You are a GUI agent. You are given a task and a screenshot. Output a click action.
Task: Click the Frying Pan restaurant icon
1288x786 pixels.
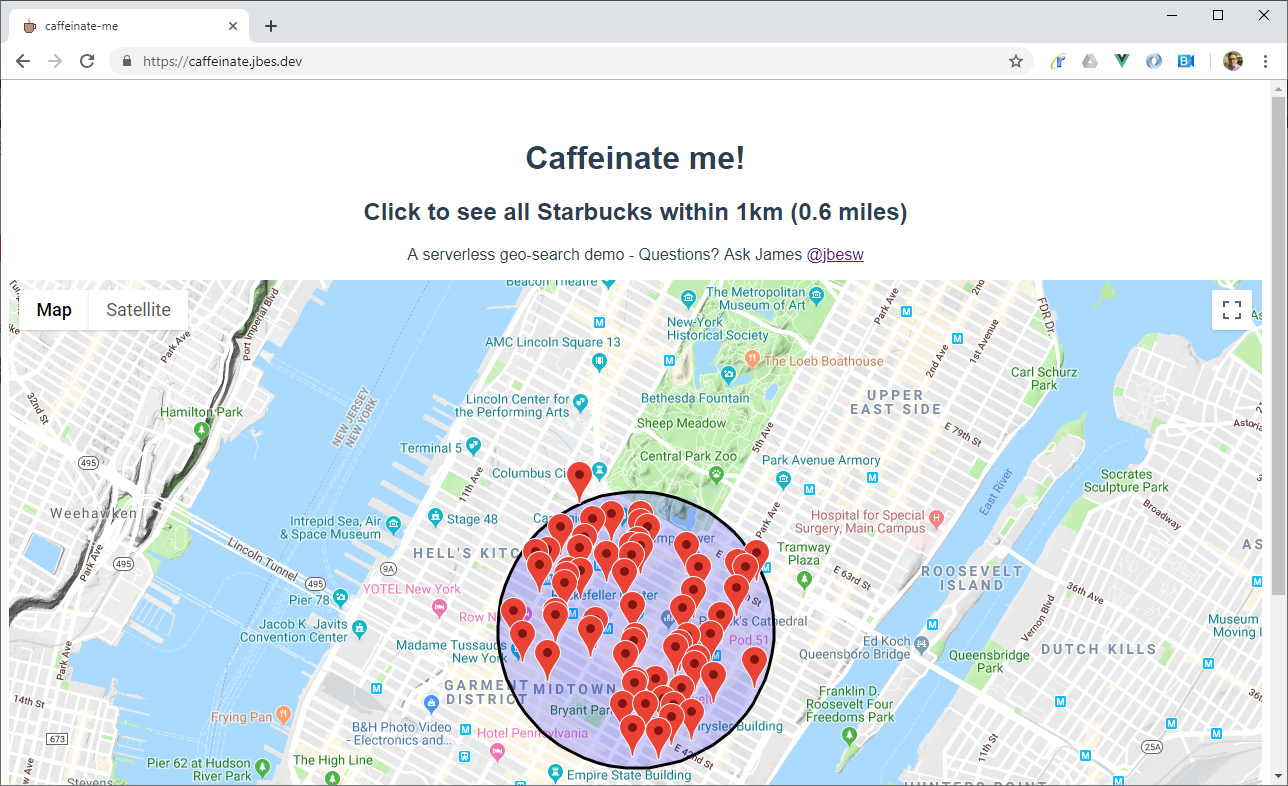pos(284,714)
